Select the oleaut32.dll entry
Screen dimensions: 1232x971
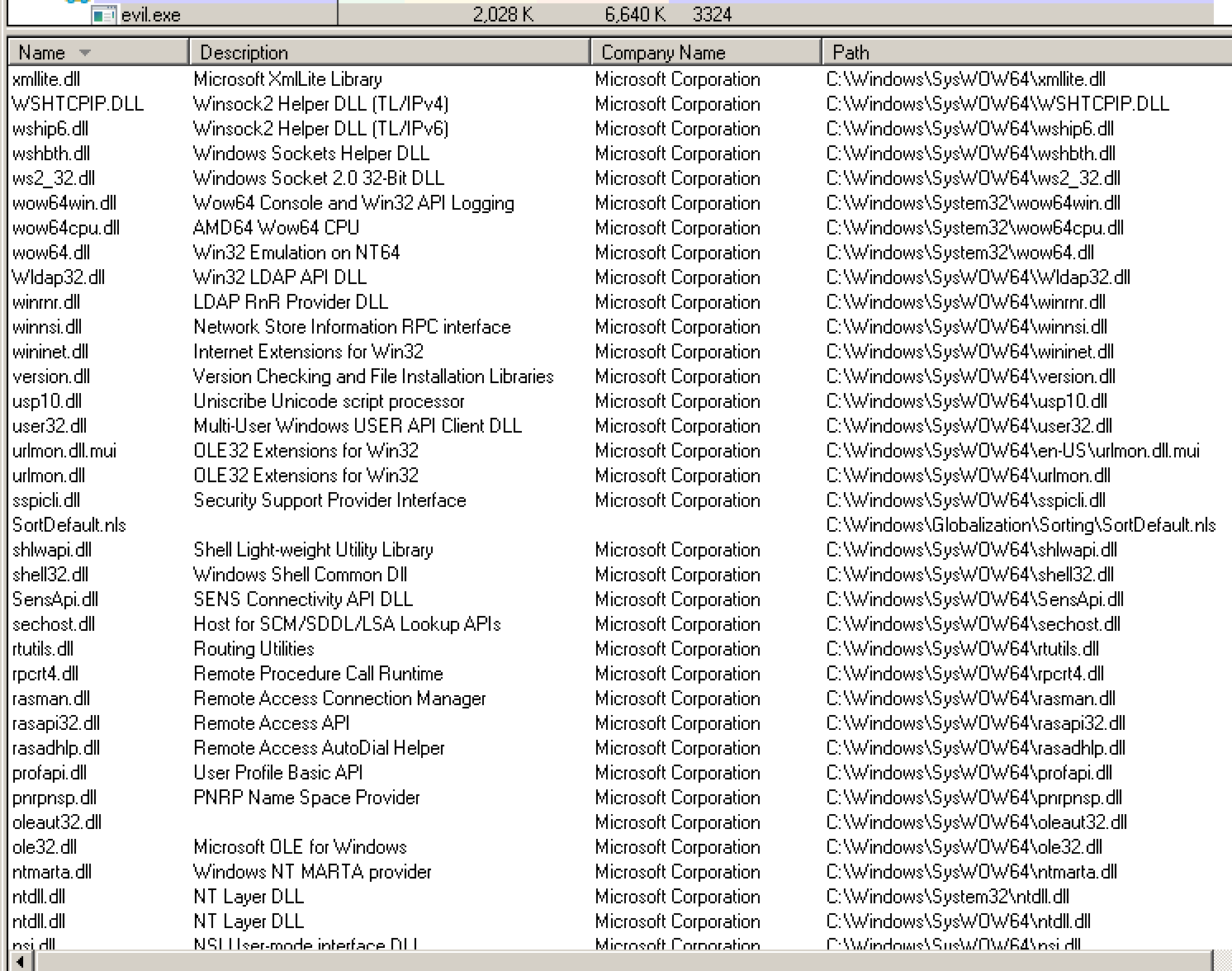[x=57, y=822]
